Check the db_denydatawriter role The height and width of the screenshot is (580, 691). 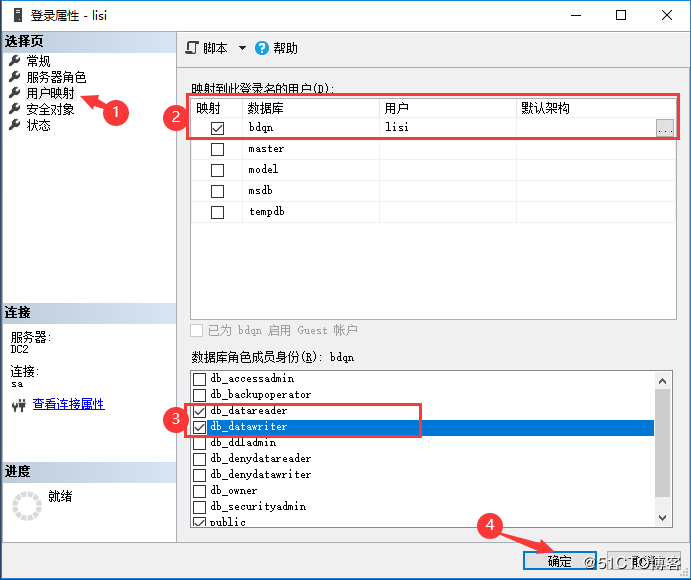tap(200, 475)
